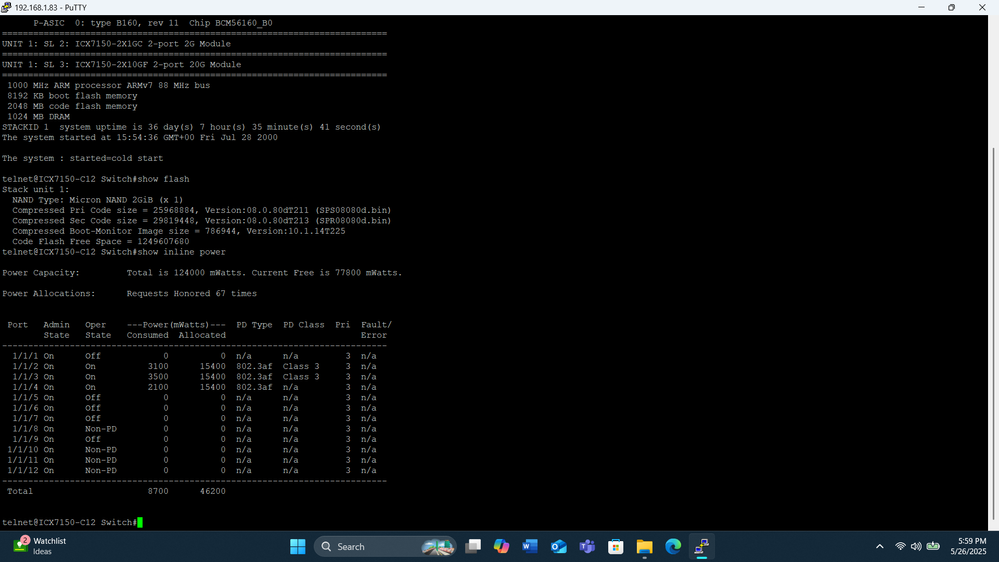
Task: Open the PuTTY system menu icon in title bar
Action: [x=6, y=7]
